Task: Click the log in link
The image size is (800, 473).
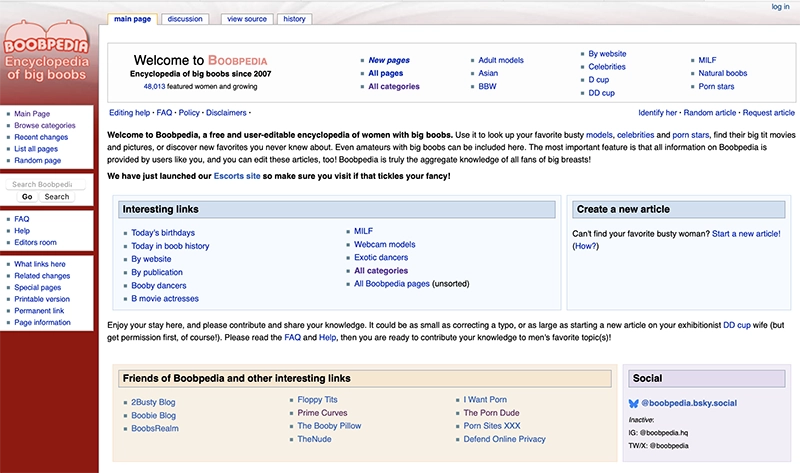Action: point(780,7)
